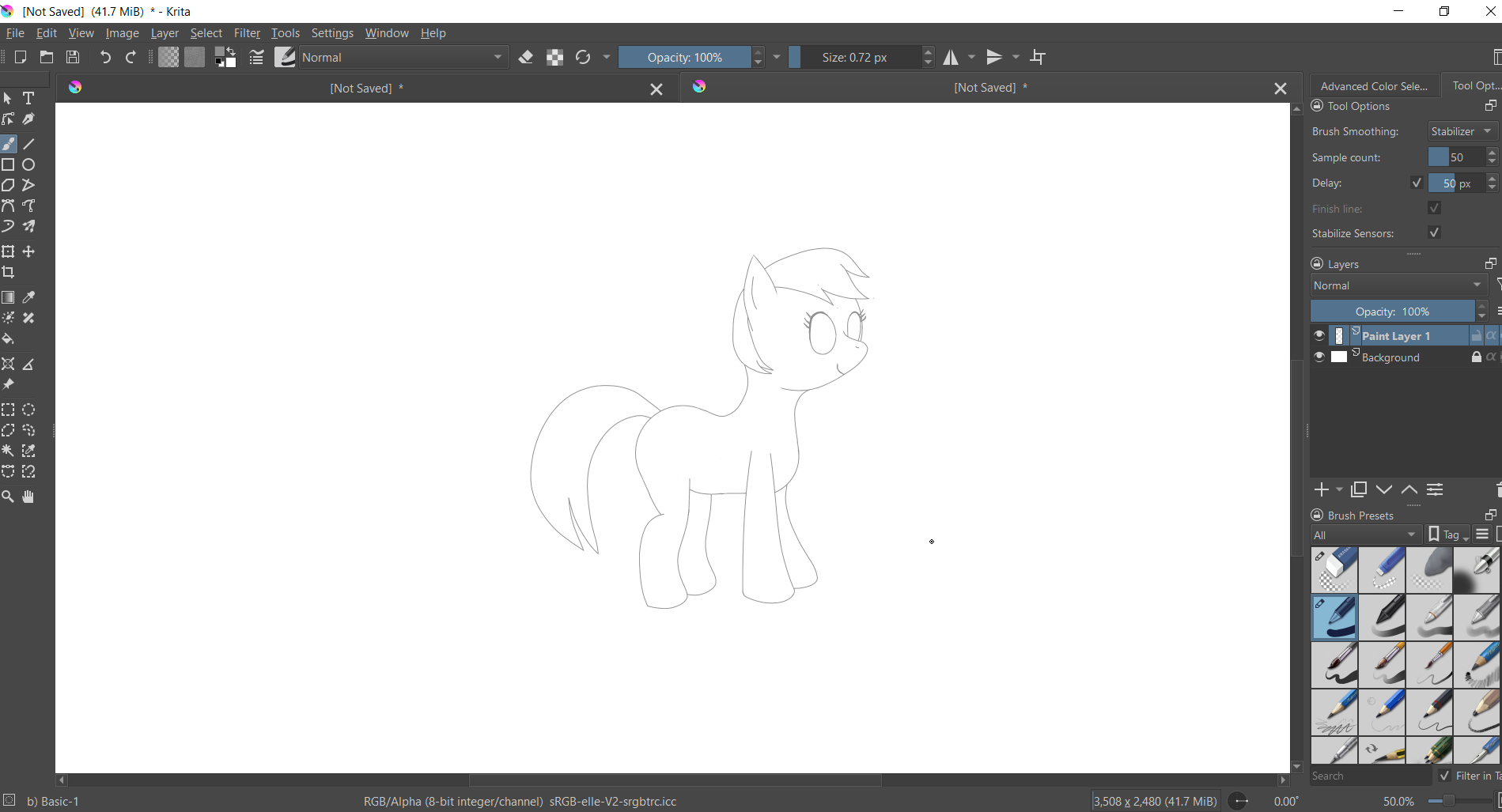Click horizontal mirror tool icon

952,57
